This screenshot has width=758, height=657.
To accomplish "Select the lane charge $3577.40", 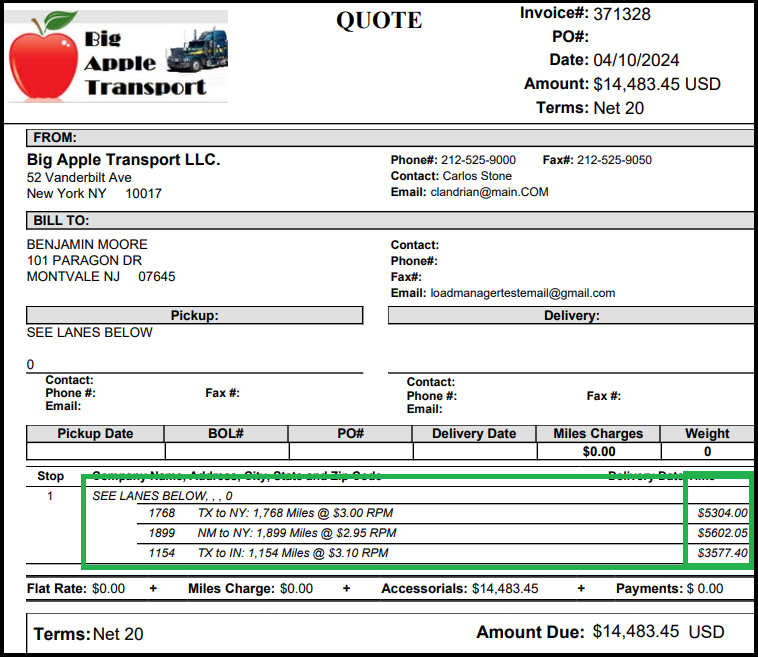I will (x=722, y=553).
